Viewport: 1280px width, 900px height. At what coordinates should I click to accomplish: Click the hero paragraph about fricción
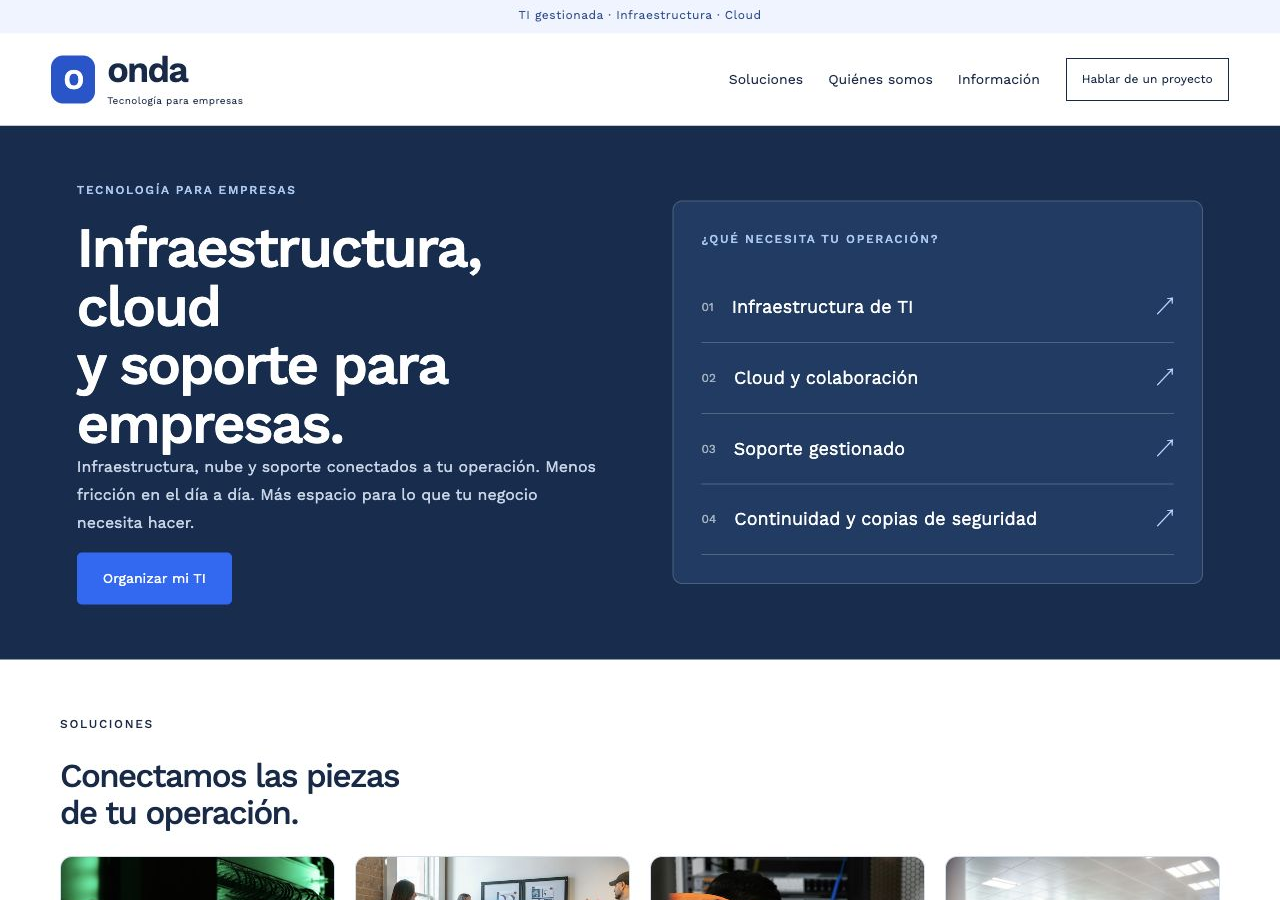click(336, 495)
